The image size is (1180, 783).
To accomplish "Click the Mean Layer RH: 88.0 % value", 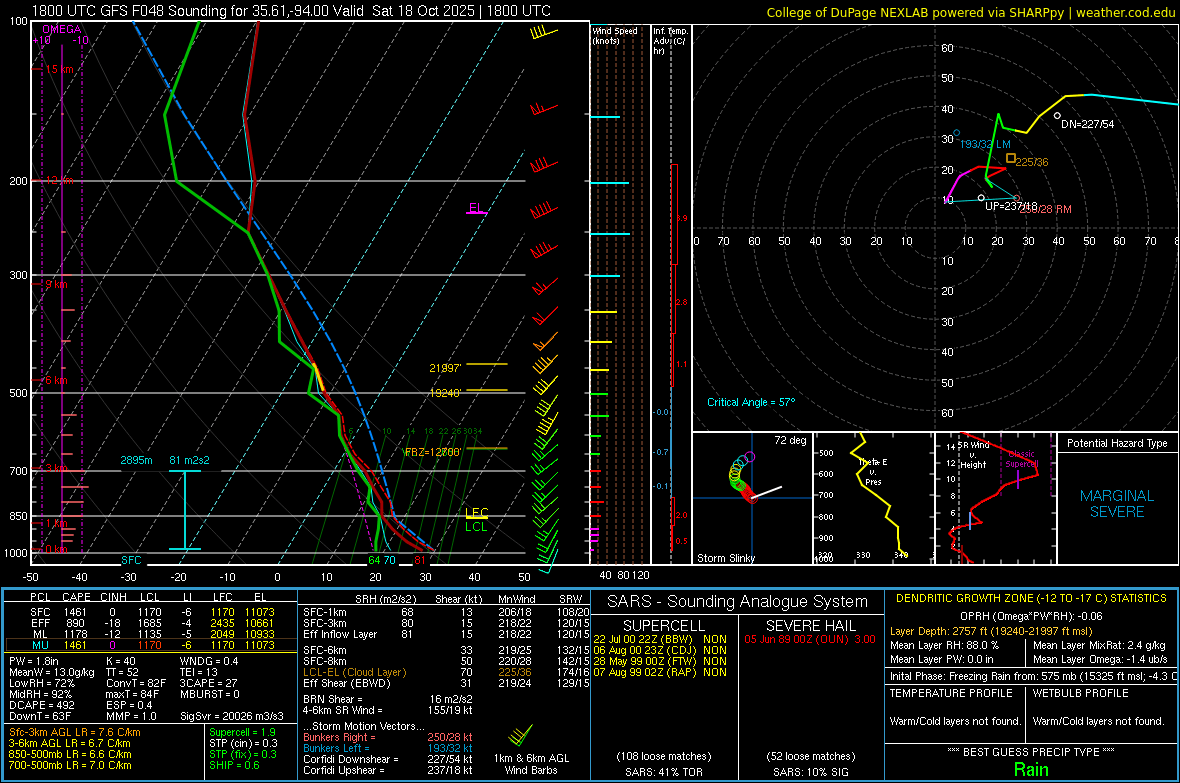I will point(944,645).
